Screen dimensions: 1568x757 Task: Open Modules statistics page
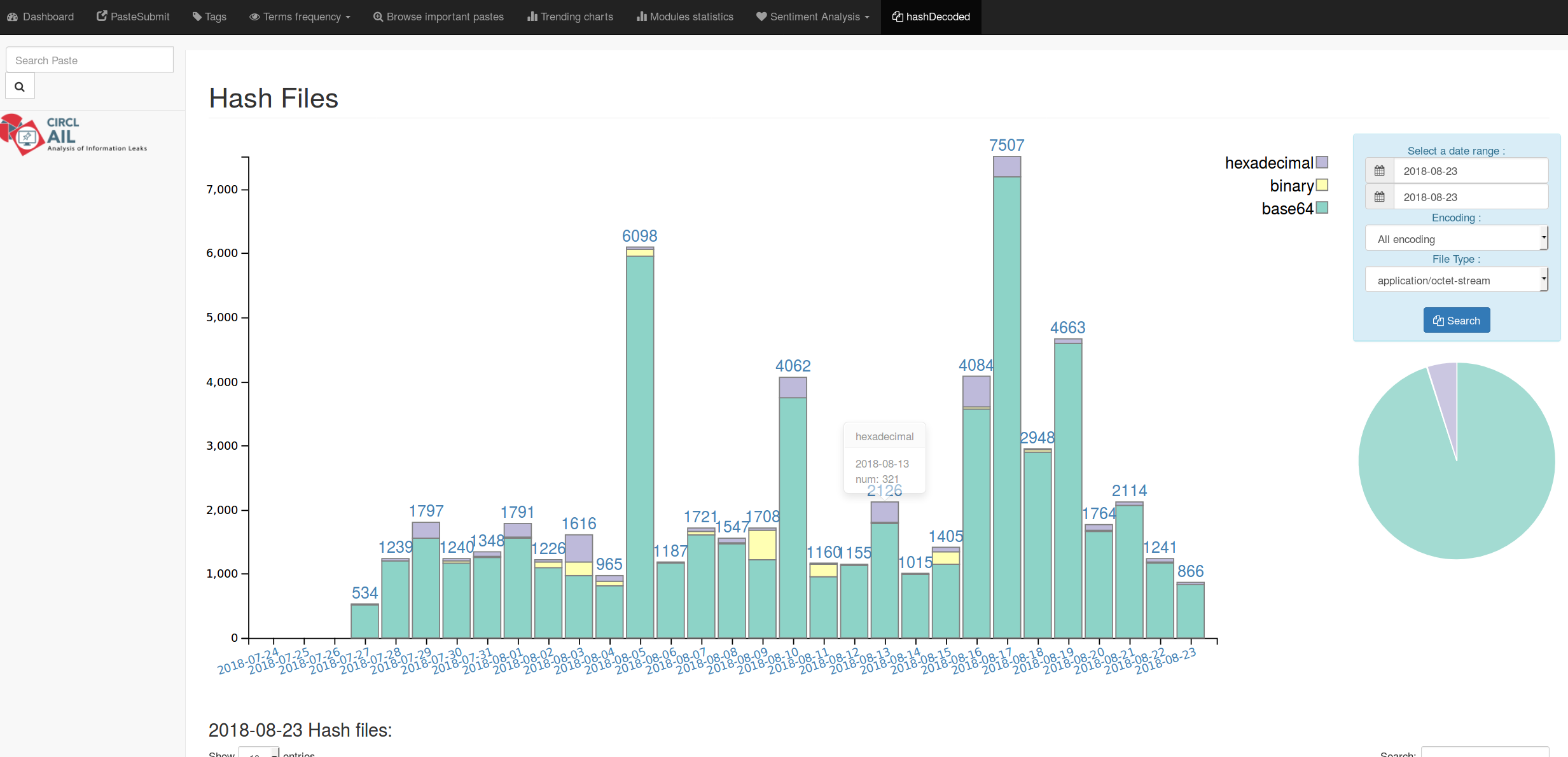(x=685, y=17)
